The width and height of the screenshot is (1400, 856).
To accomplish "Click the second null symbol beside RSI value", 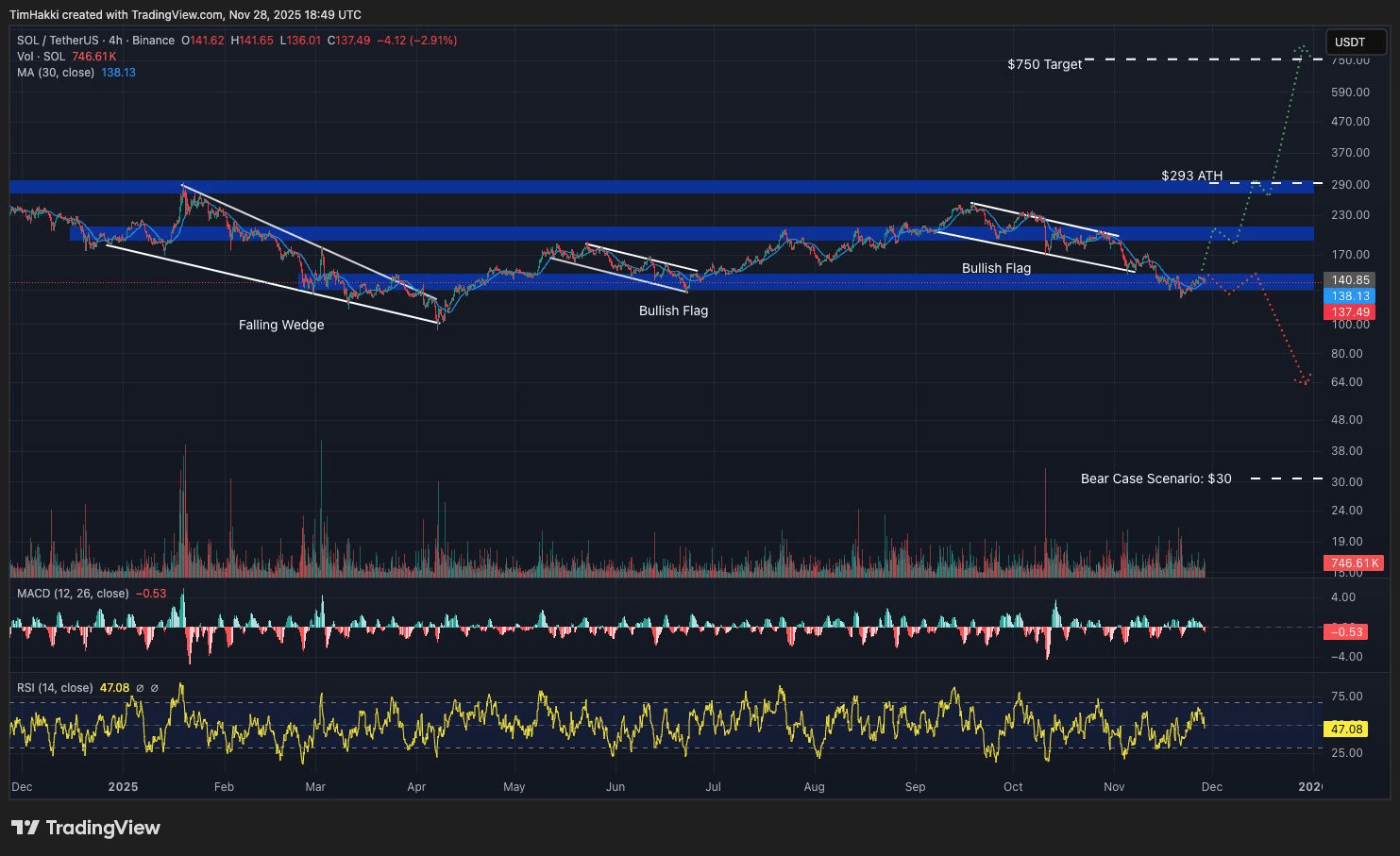I will pos(155,688).
